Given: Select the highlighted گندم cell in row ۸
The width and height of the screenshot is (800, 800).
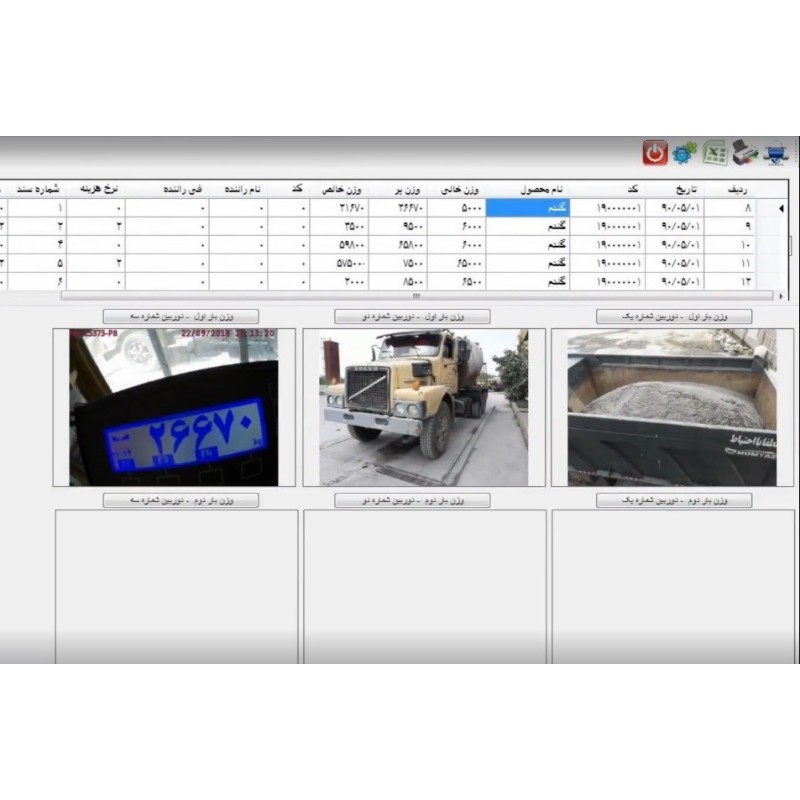Looking at the screenshot, I should (x=528, y=209).
